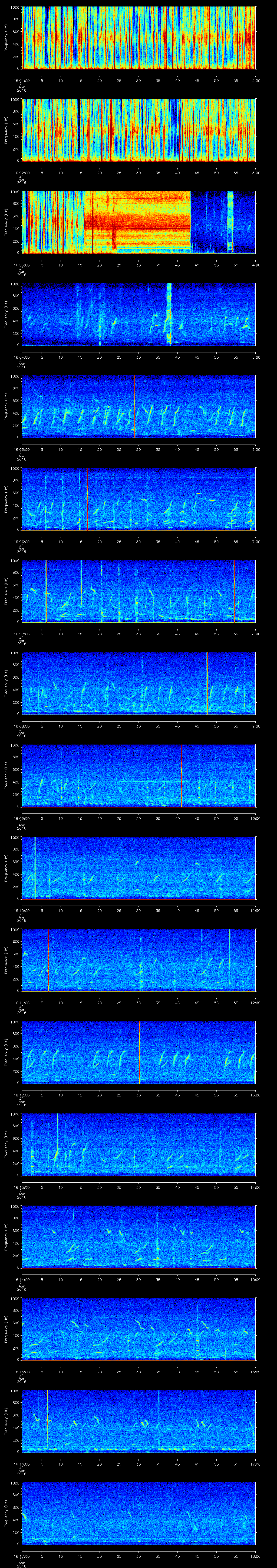The height and width of the screenshot is (1568, 277).
Task: Click the 16:10:00 start time label
Action: (21, 910)
